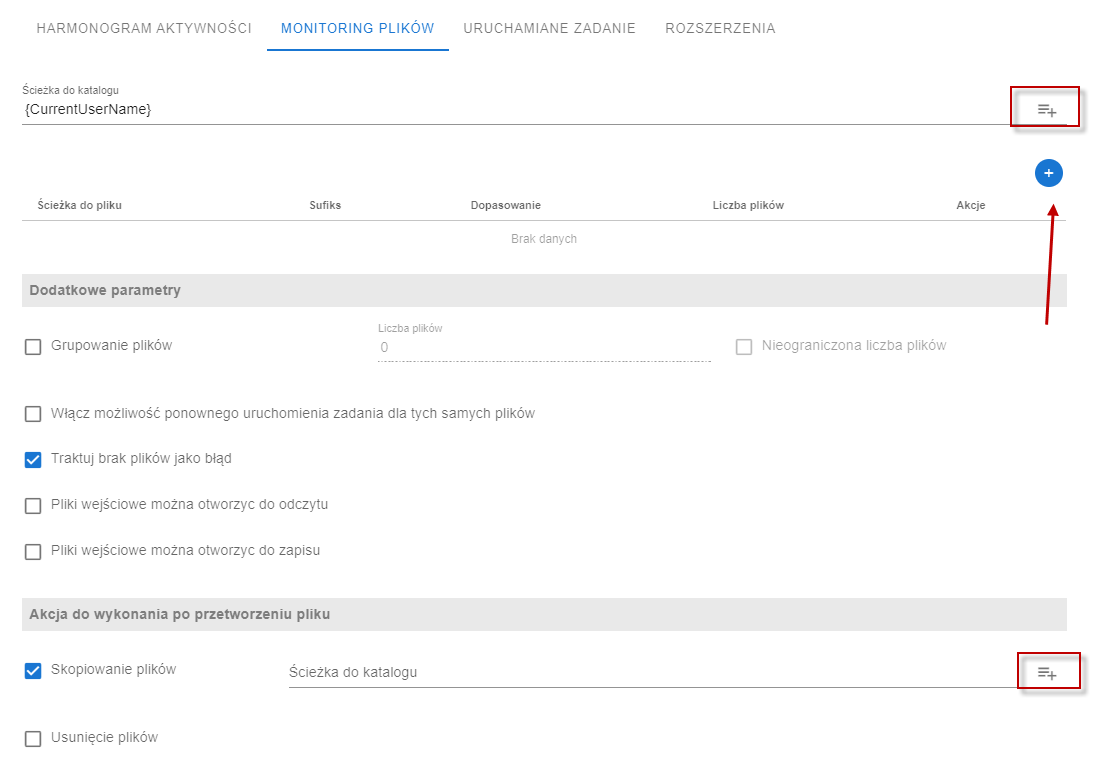
Task: Enable the Grupowanie plików checkbox
Action: pyautogui.click(x=33, y=346)
